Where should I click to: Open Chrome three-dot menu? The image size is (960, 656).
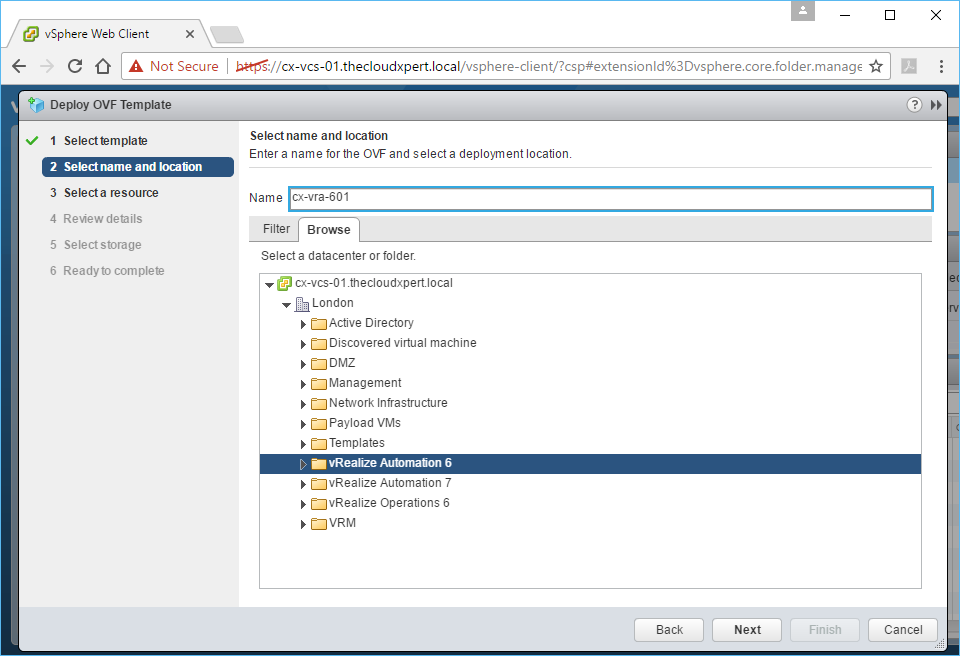pos(941,66)
